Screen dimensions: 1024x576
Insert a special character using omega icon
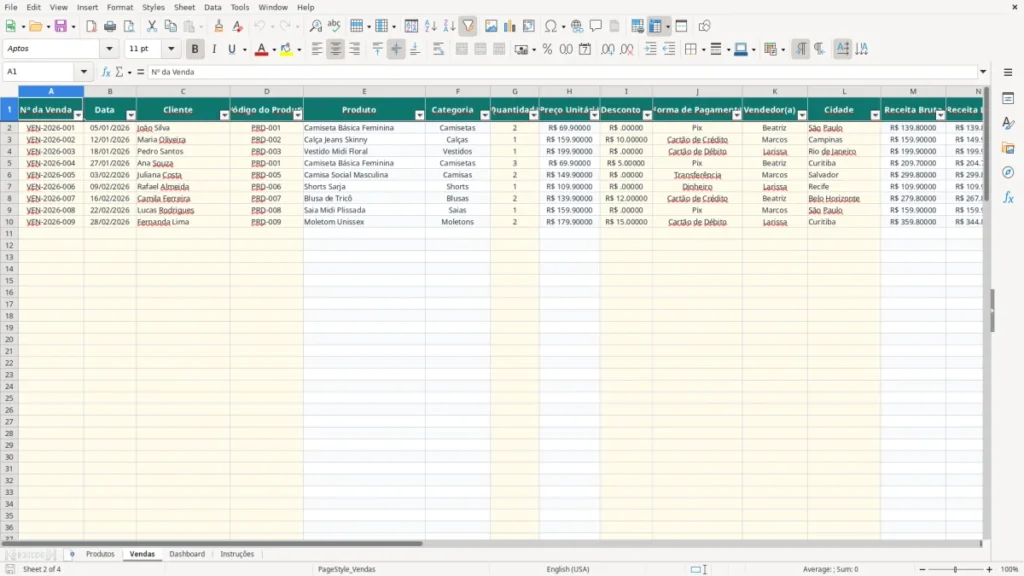pos(551,26)
